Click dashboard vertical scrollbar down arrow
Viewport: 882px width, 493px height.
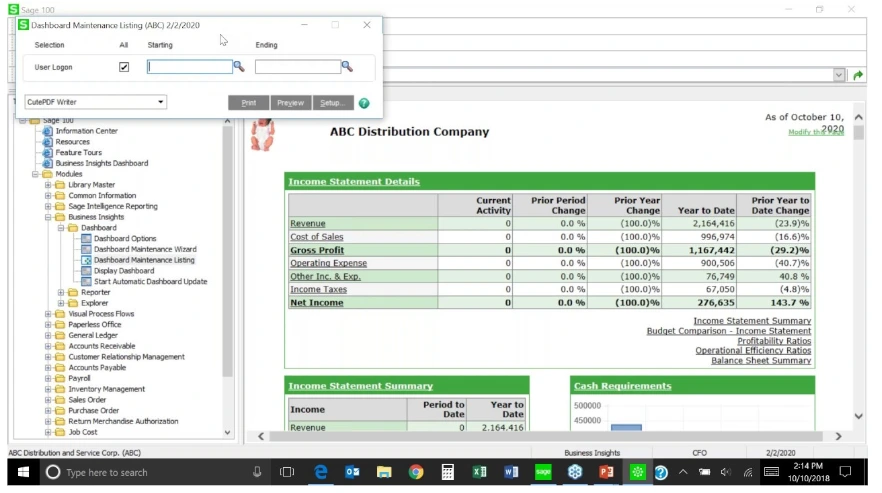point(858,416)
